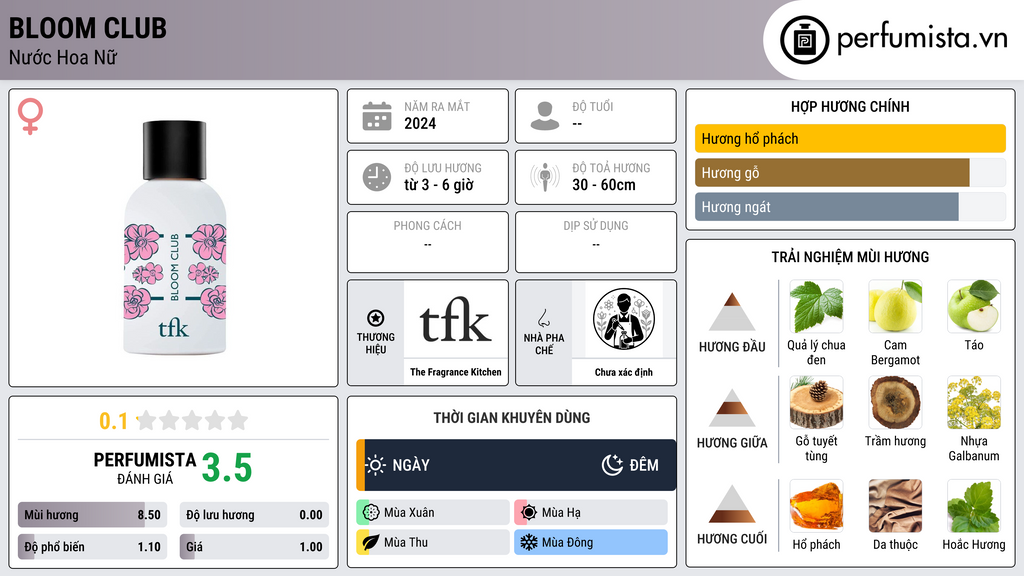The image size is (1024, 576).
Task: Click the nose icon above Nhà pha chế
Action: (x=543, y=318)
